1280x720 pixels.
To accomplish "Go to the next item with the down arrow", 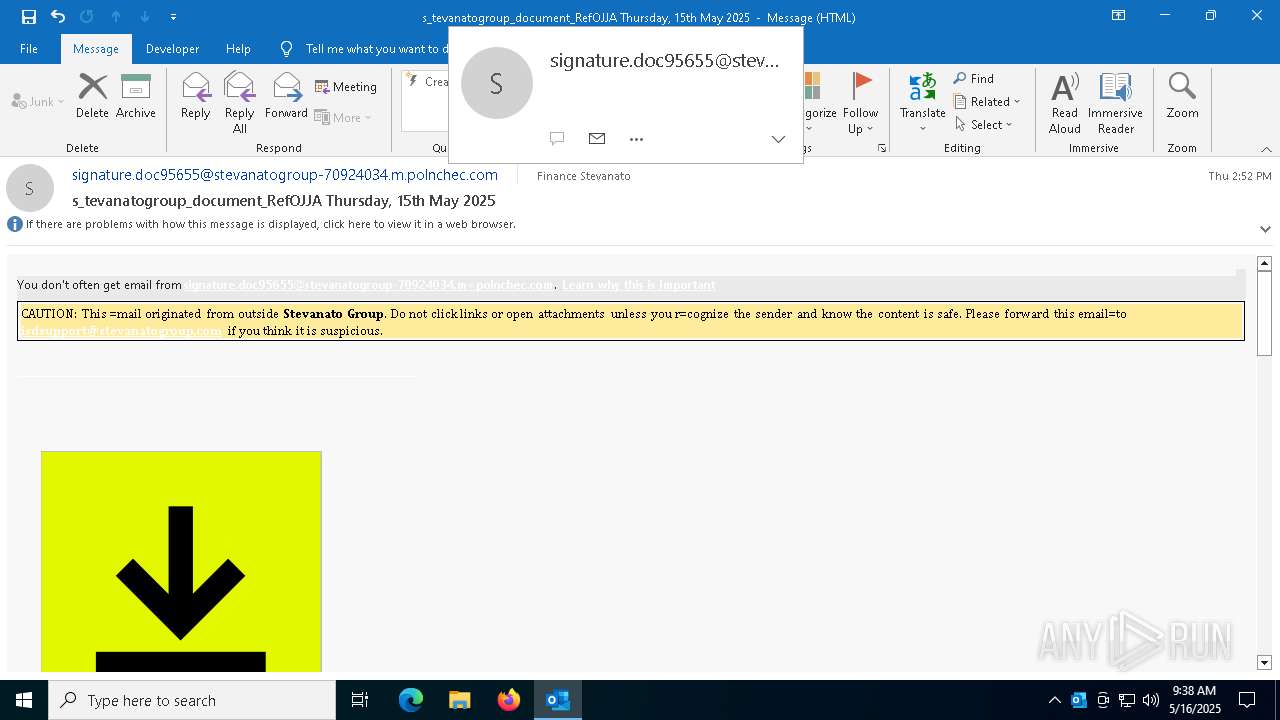I will click(x=145, y=16).
